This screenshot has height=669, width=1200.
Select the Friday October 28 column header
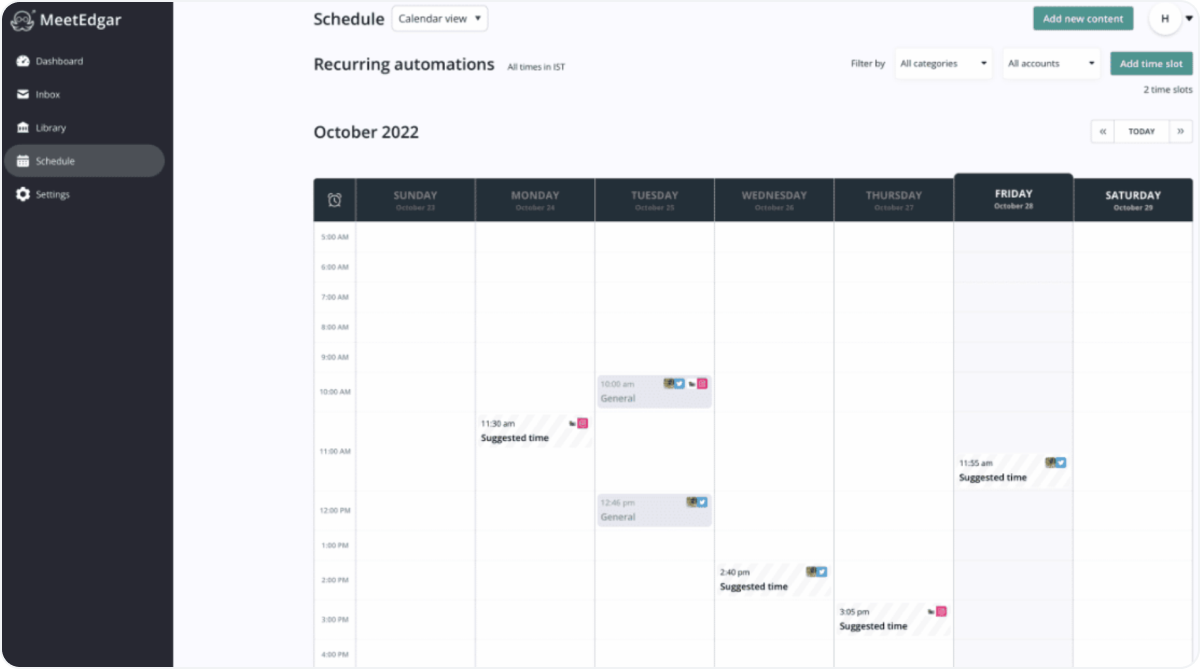(1013, 198)
